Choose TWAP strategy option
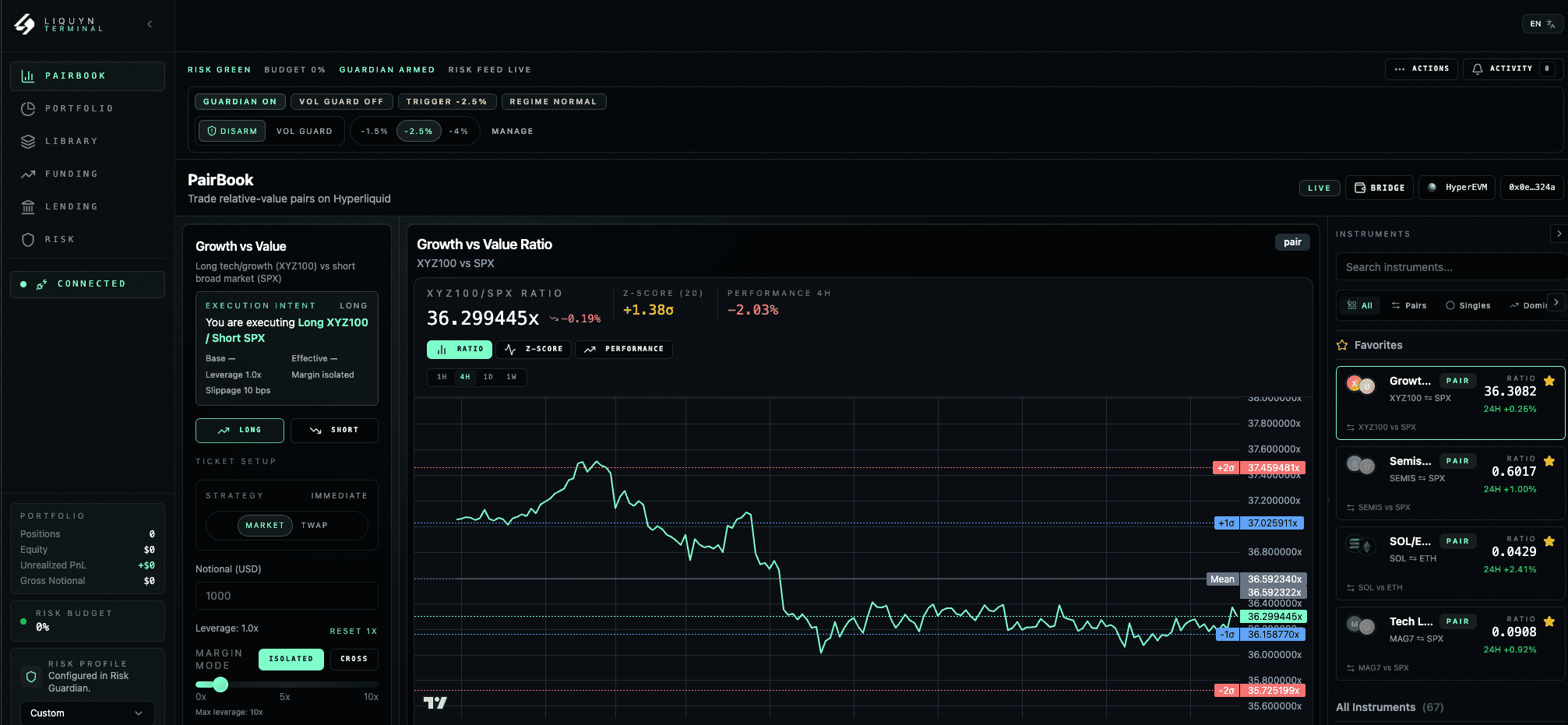This screenshot has height=725, width=1568. coord(315,526)
